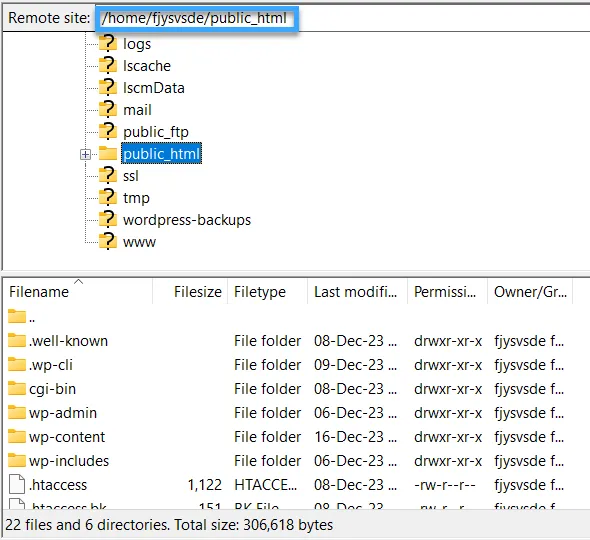The height and width of the screenshot is (540, 590).
Task: Select the cgi-bin filename
Action: (x=53, y=389)
